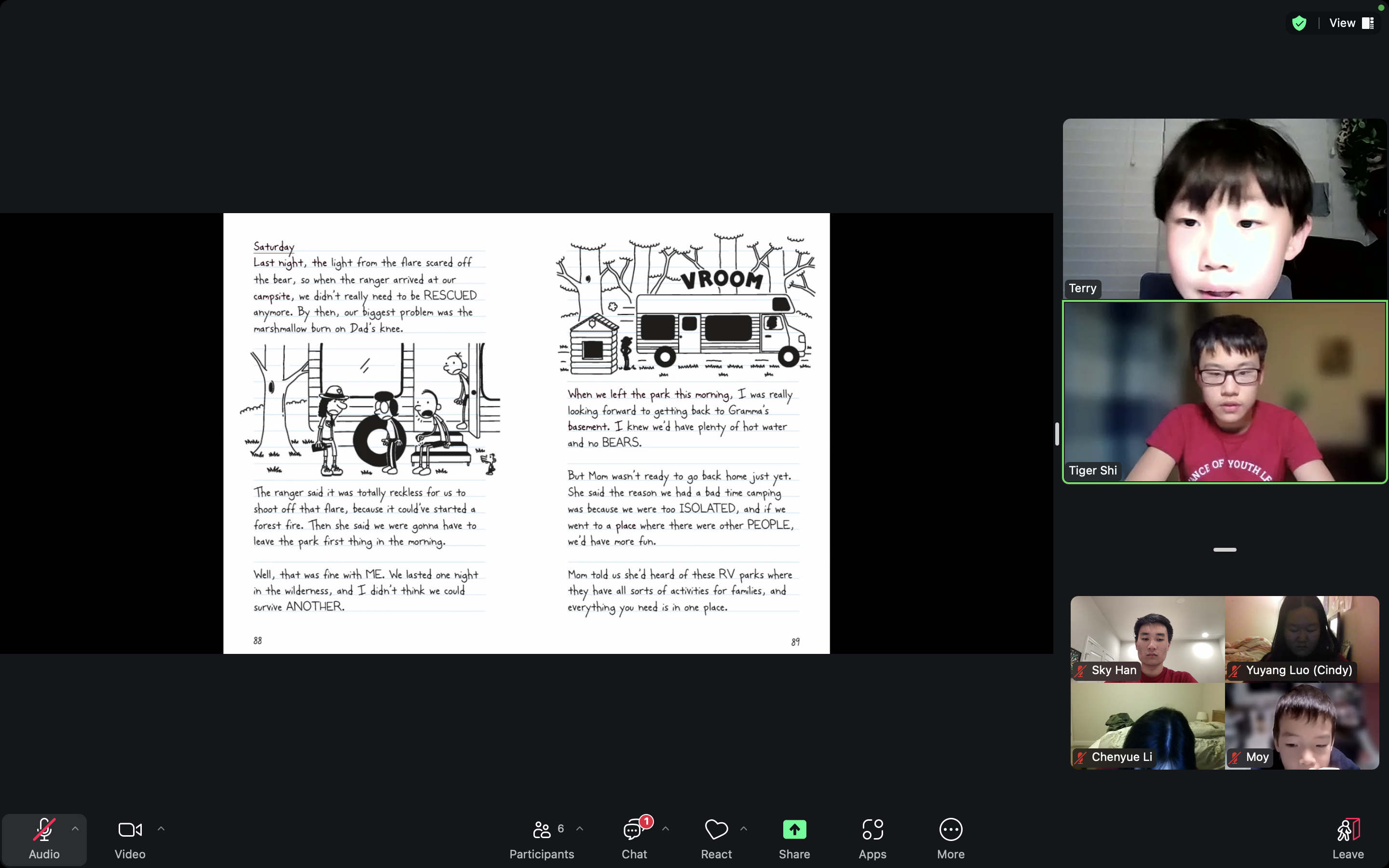Expand participants options chevron
The width and height of the screenshot is (1389, 868).
pyautogui.click(x=580, y=829)
